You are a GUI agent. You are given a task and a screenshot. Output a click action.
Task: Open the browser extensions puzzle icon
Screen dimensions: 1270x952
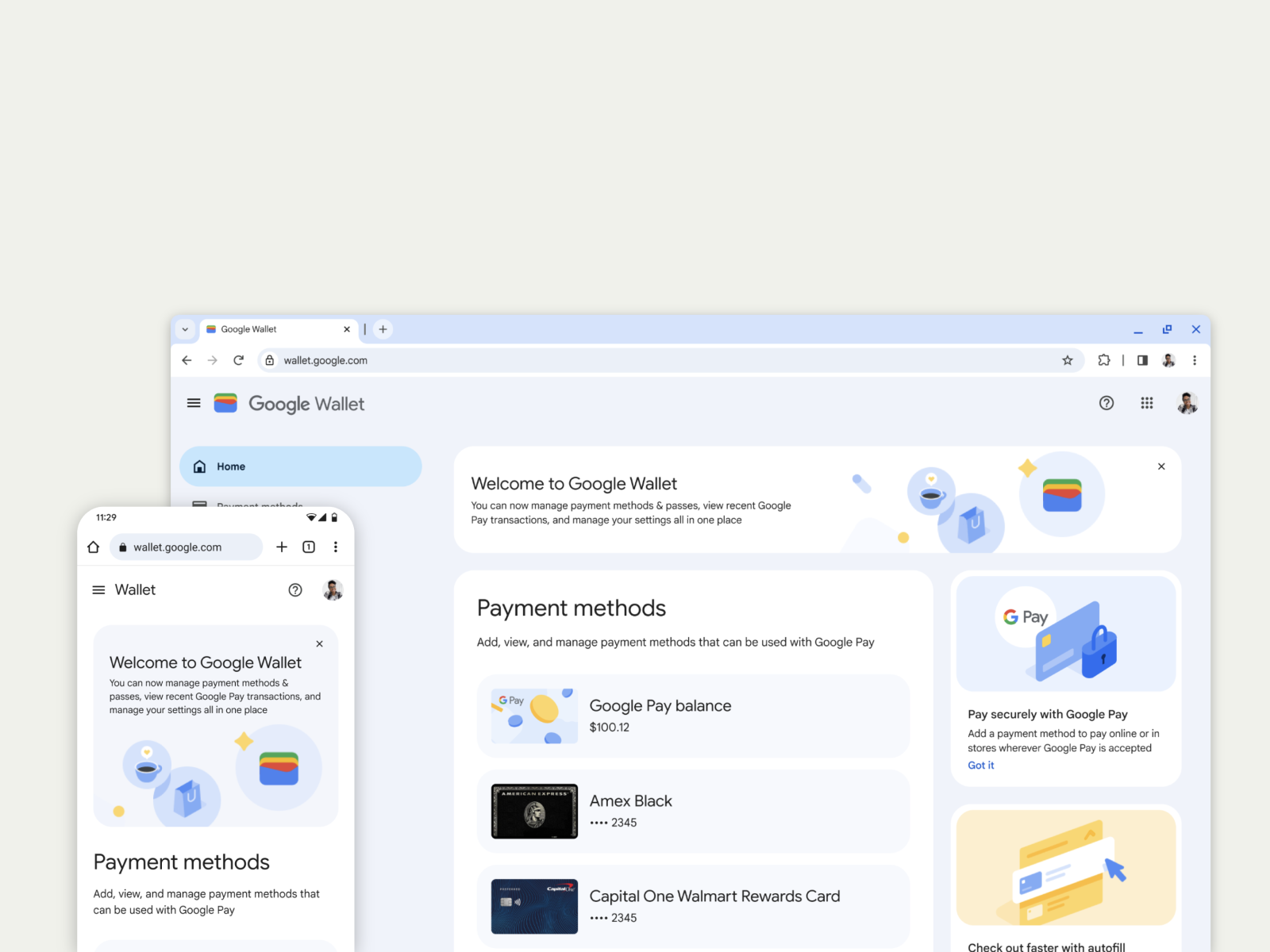coord(1104,360)
